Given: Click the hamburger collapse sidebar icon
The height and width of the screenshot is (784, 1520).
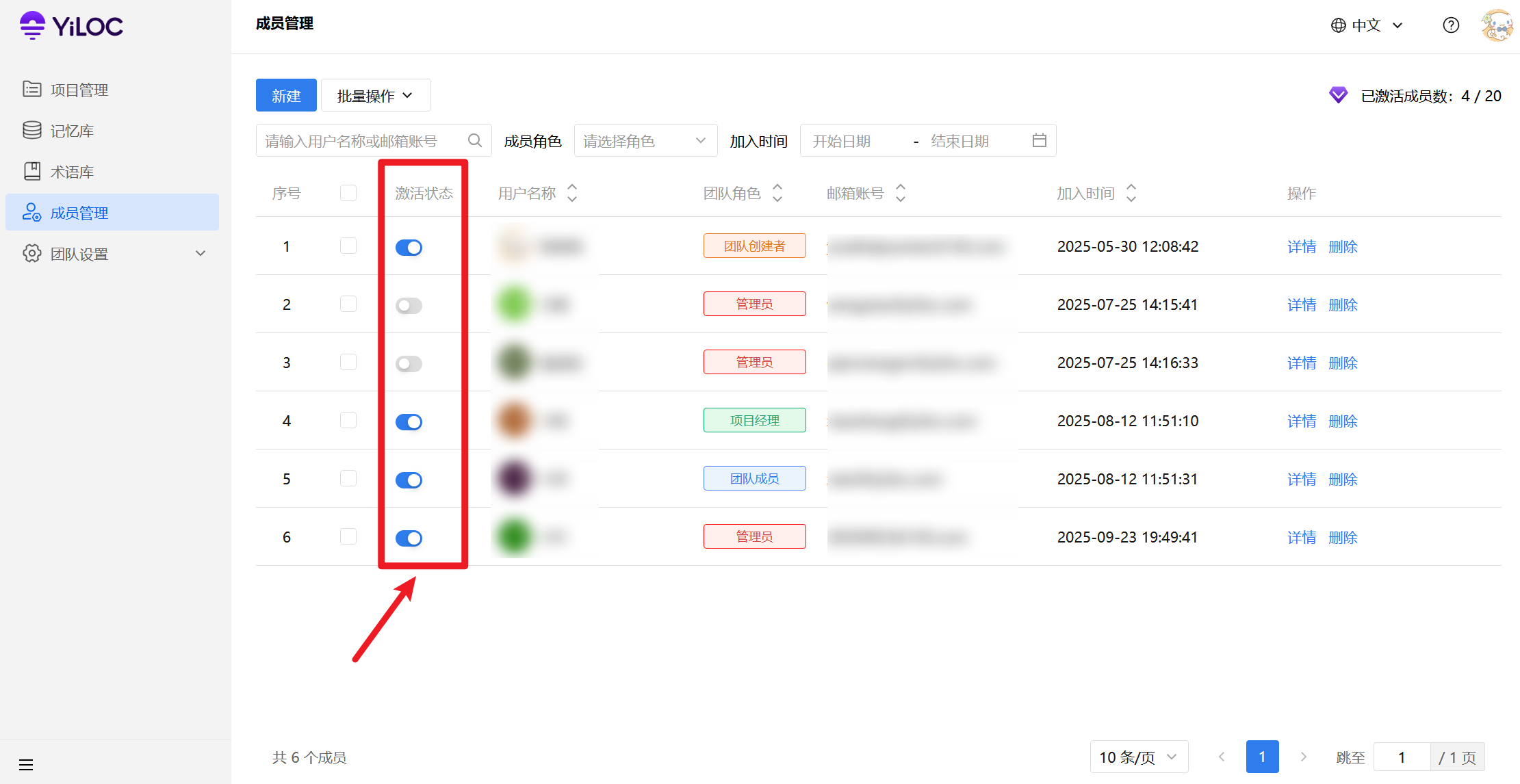Looking at the screenshot, I should [26, 764].
